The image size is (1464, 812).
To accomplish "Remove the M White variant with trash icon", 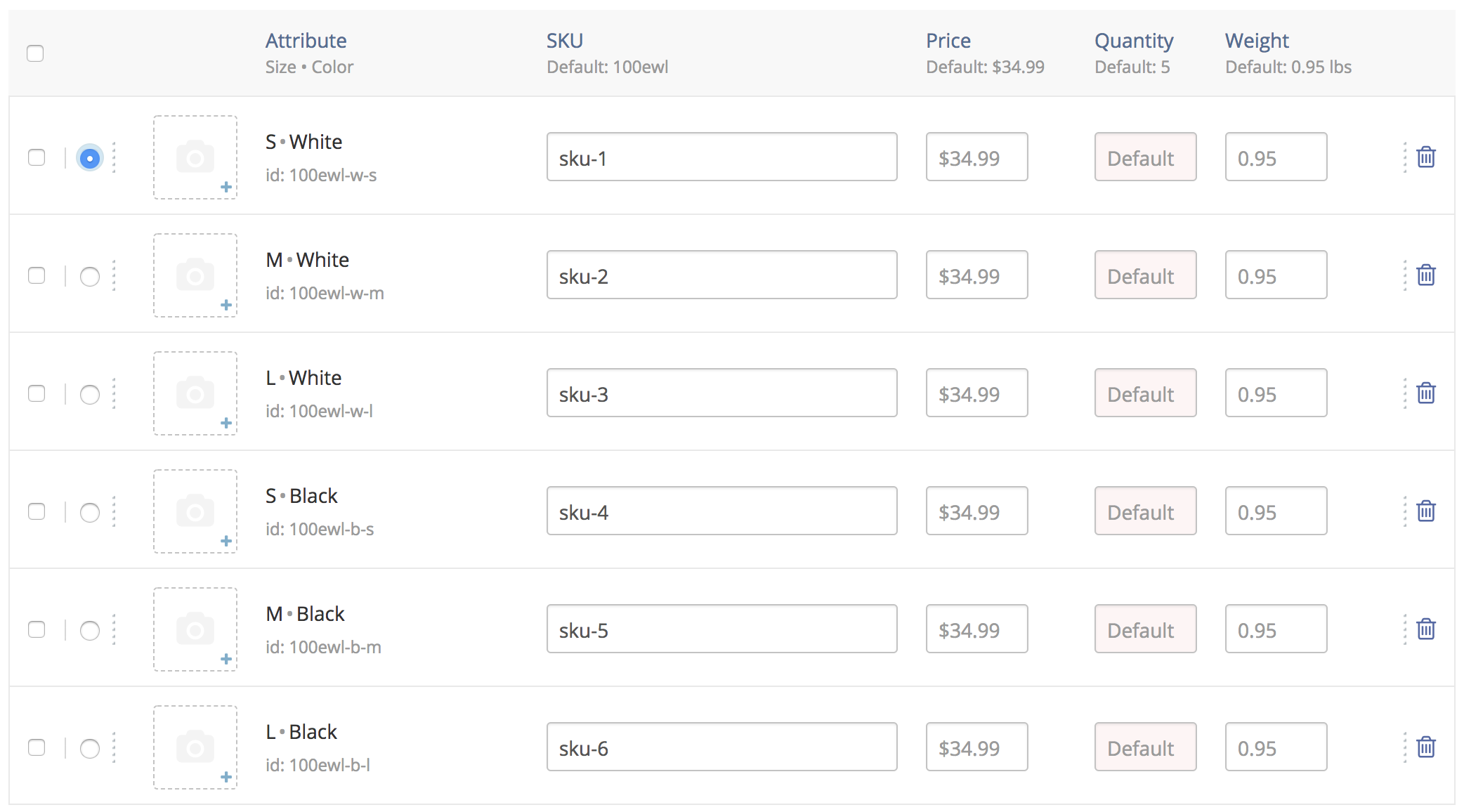I will [1425, 275].
